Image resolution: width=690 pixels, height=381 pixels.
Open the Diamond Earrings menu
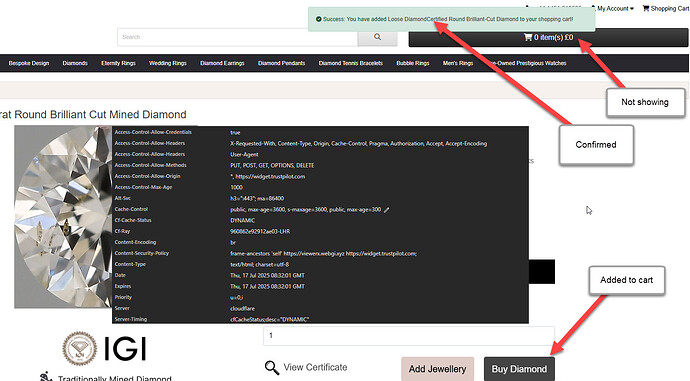(x=222, y=63)
